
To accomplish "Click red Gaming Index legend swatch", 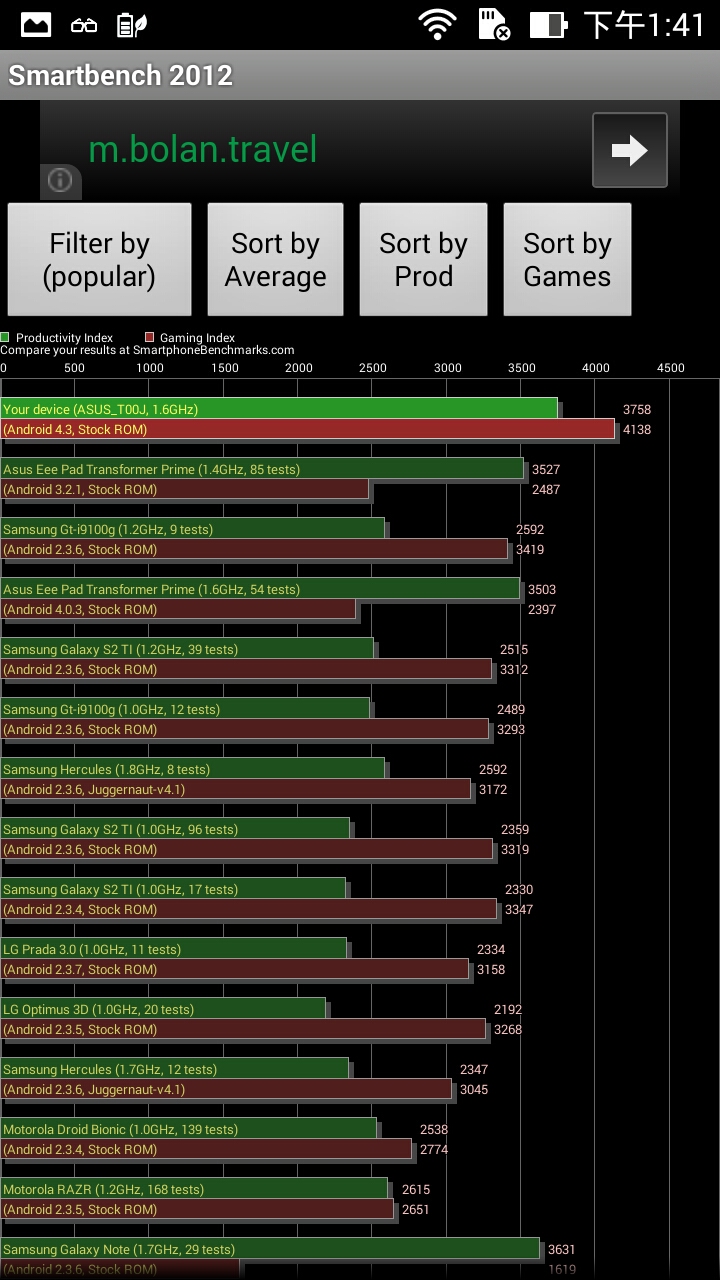I will [149, 338].
